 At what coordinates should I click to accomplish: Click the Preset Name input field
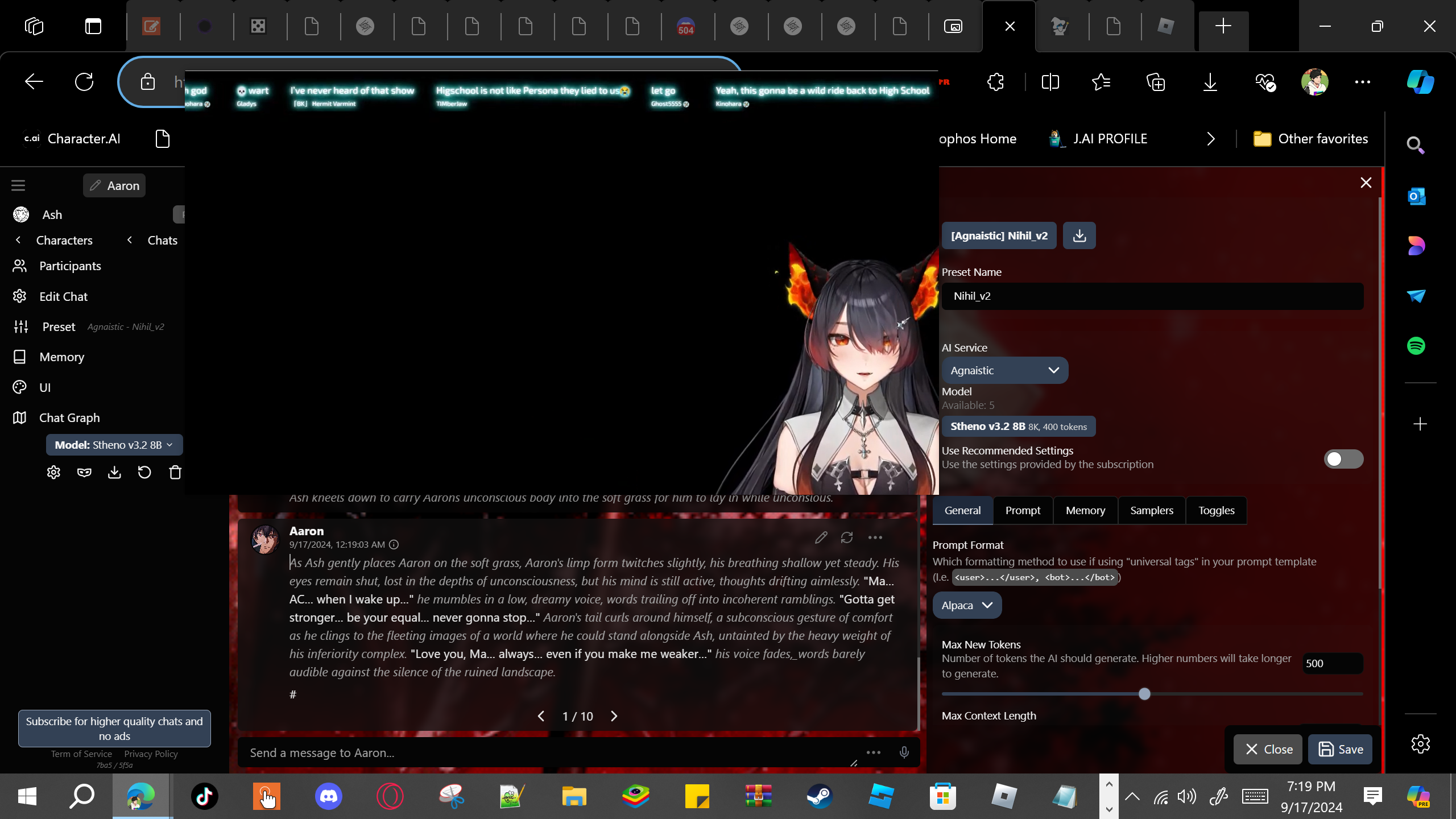(x=1152, y=296)
